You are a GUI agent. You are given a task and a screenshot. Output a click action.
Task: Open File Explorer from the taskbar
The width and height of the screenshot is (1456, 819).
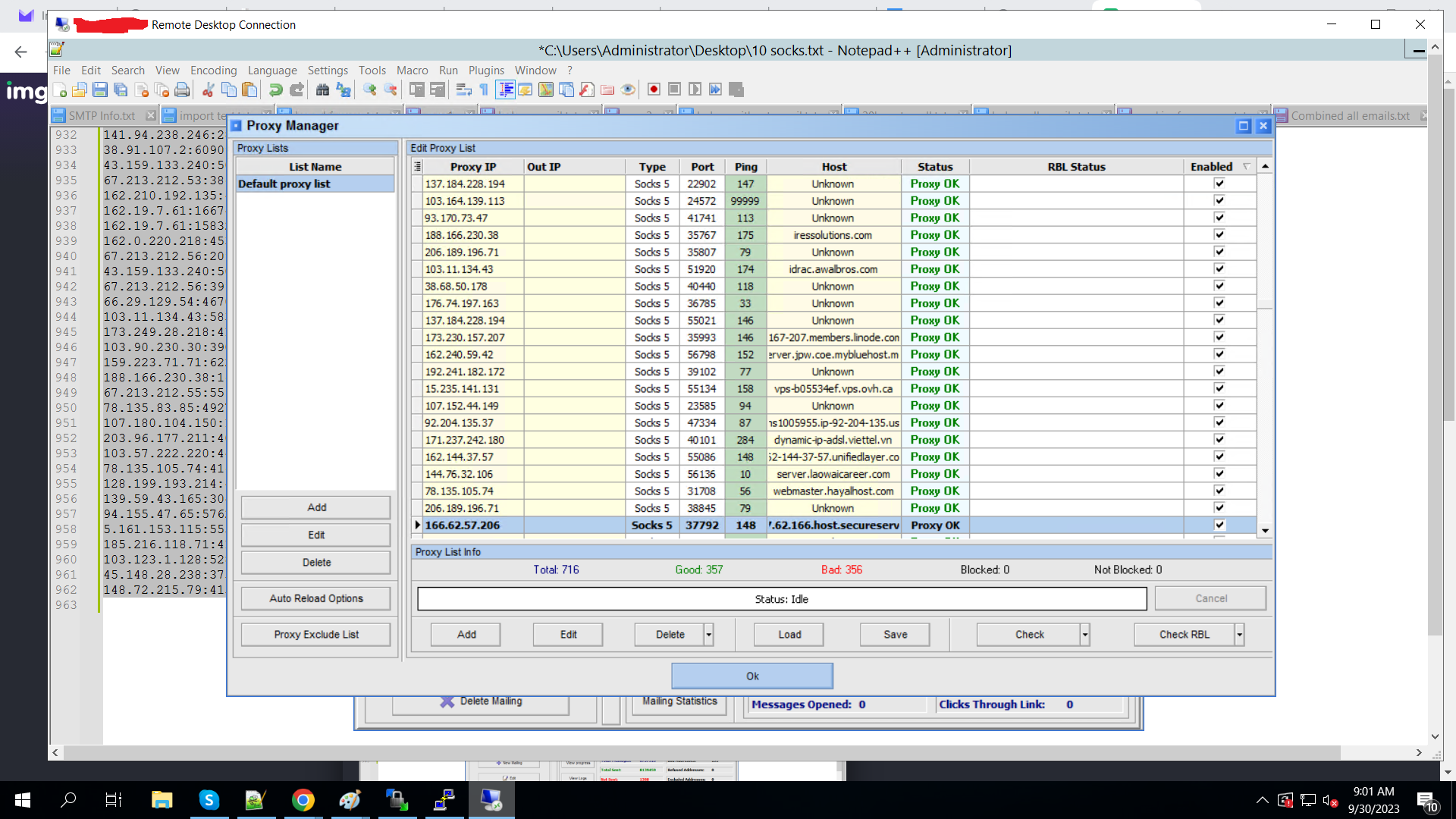click(162, 800)
